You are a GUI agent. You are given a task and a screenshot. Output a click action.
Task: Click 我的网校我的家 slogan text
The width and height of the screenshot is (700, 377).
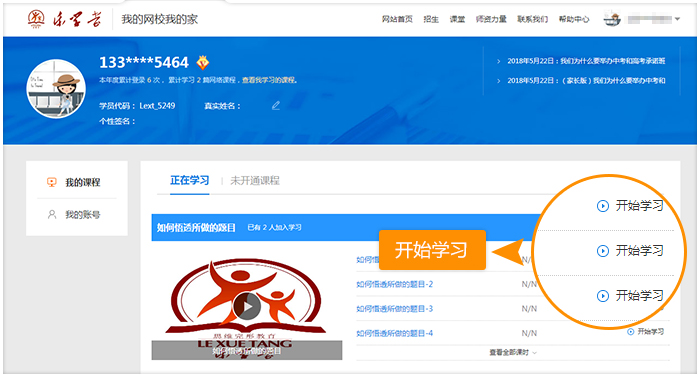159,19
